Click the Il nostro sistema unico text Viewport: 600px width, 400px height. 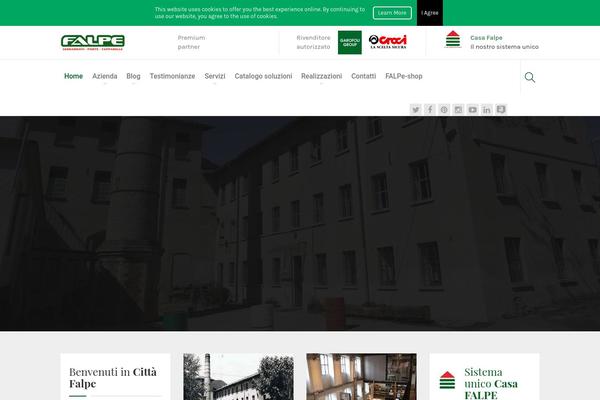[504, 47]
